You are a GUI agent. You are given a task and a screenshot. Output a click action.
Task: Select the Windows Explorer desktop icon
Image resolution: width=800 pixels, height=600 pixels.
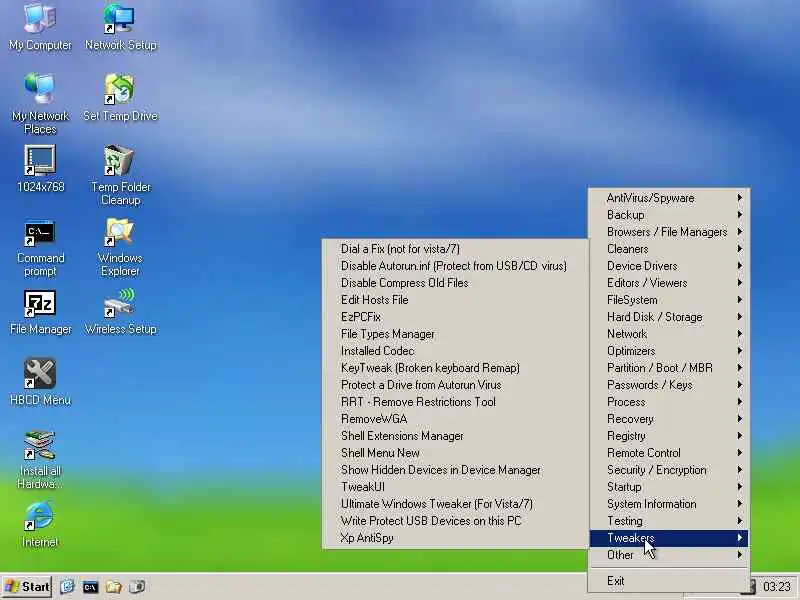click(120, 247)
